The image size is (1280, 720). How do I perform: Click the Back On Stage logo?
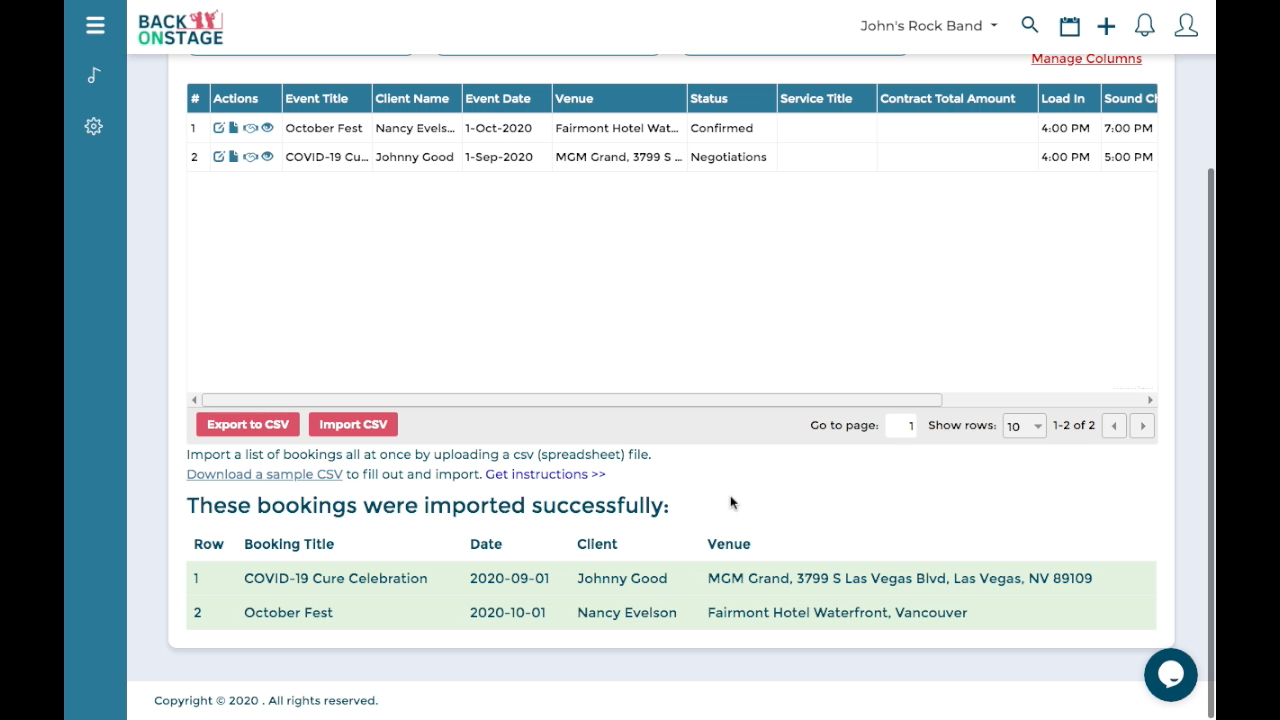pos(180,27)
